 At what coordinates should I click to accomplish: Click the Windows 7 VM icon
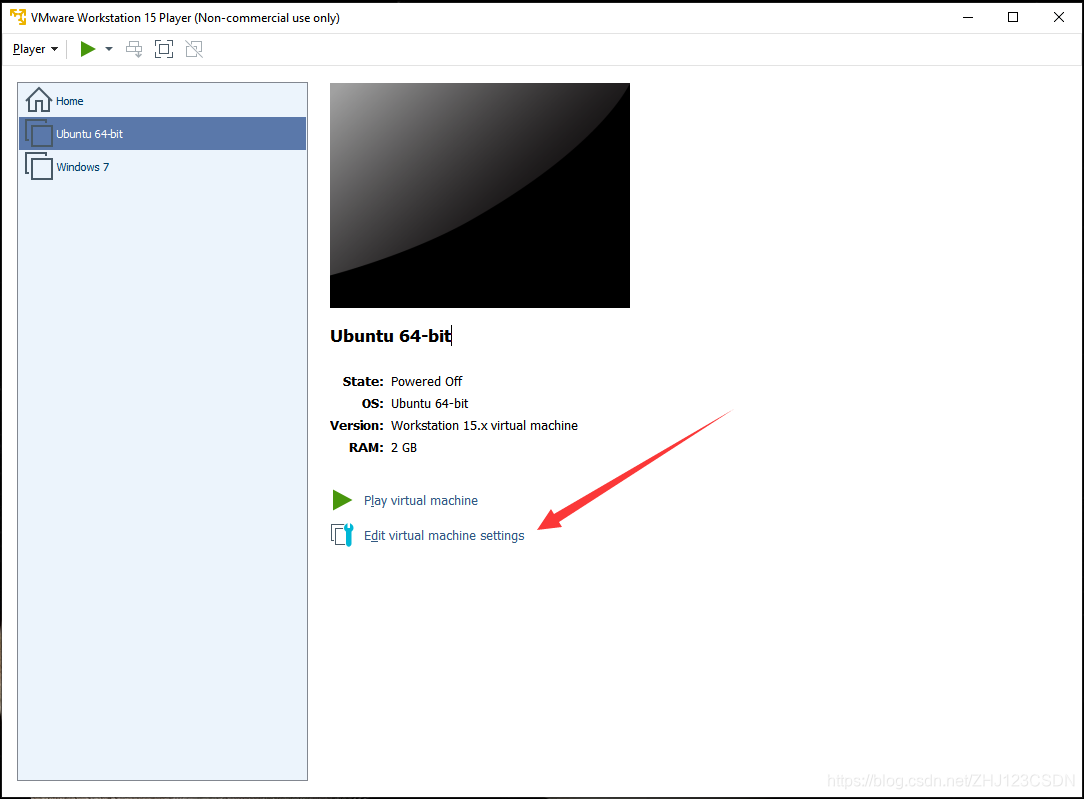(x=39, y=167)
